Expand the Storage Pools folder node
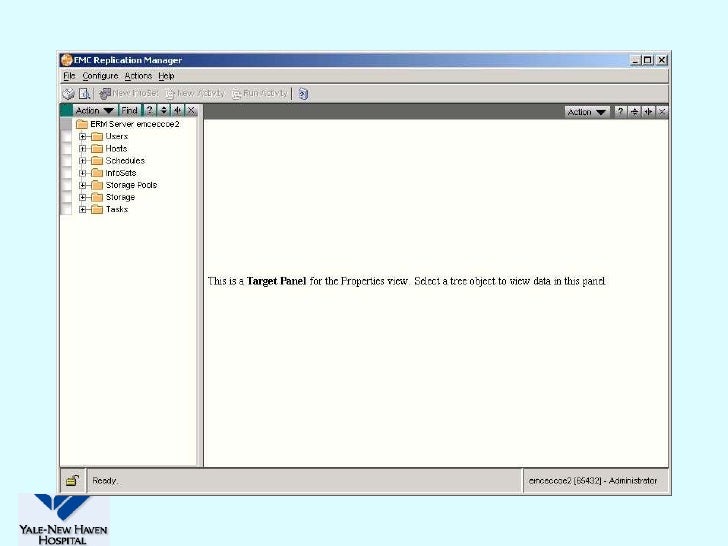This screenshot has width=728, height=546. pyautogui.click(x=83, y=185)
